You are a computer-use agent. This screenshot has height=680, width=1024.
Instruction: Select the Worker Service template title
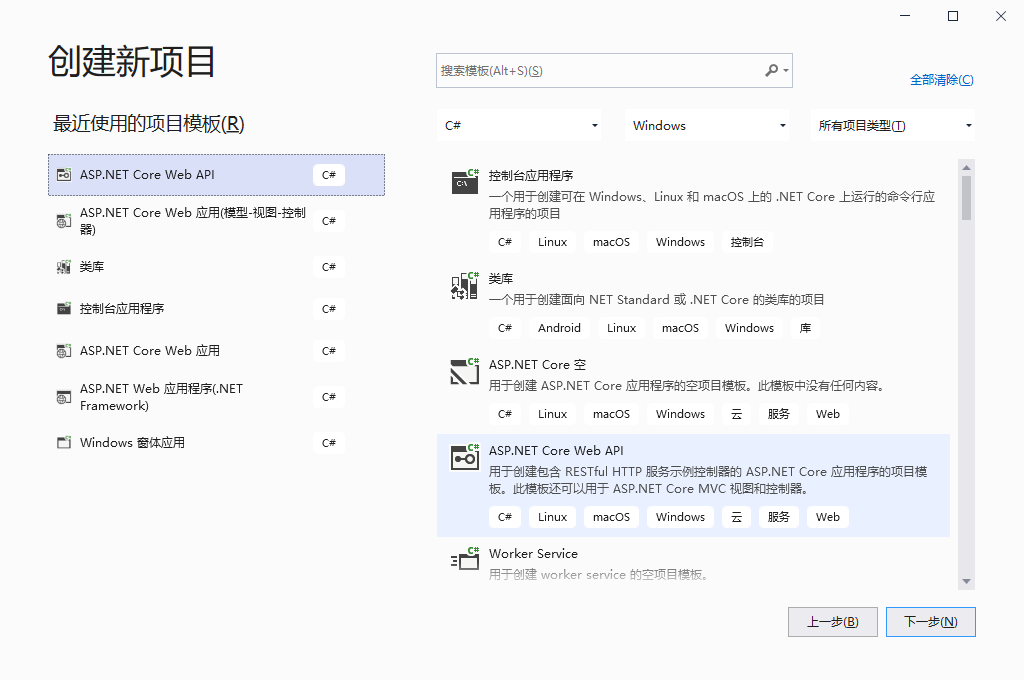[533, 553]
